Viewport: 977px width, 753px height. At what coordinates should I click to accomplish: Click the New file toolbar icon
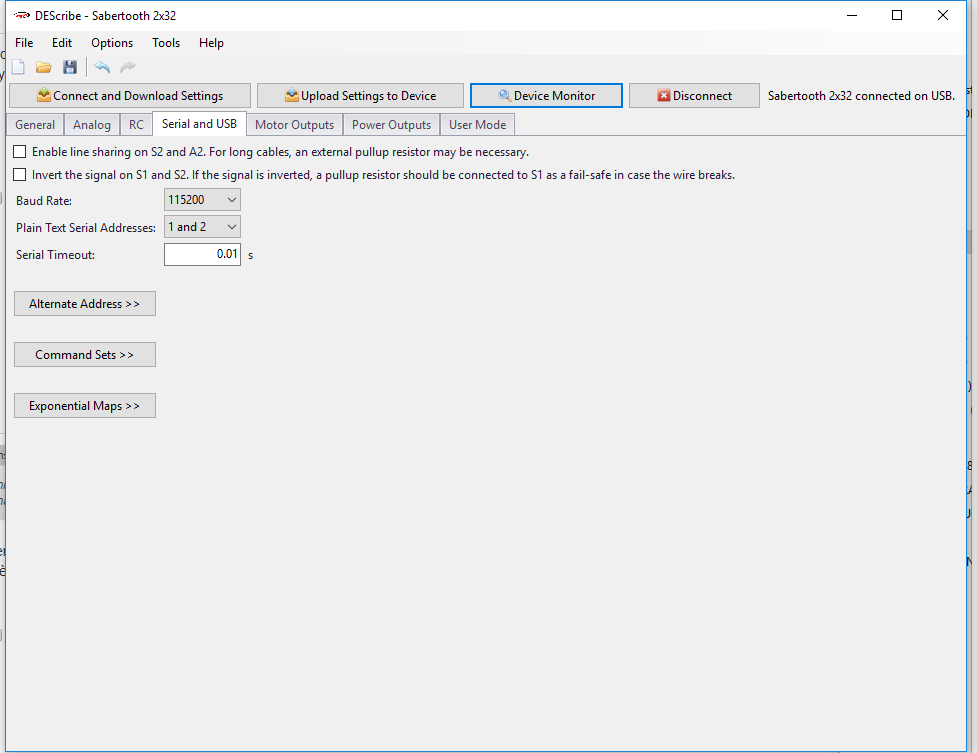(19, 67)
